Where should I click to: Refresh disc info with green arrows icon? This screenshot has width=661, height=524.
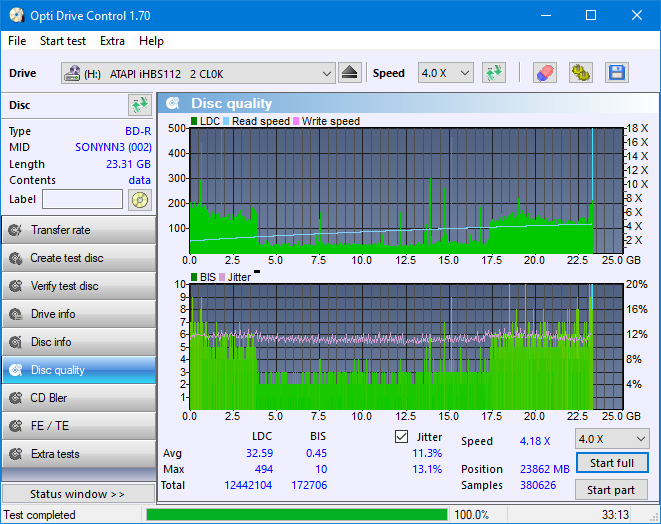140,105
